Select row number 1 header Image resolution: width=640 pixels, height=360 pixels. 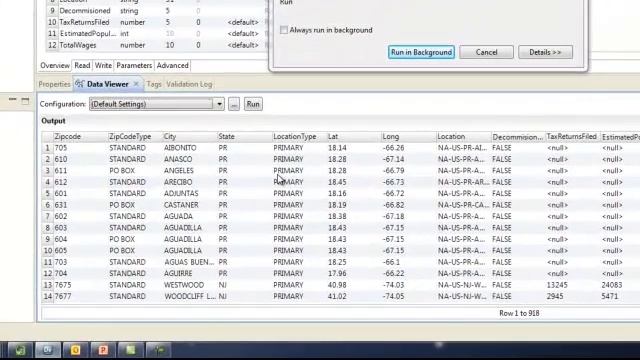coord(48,148)
